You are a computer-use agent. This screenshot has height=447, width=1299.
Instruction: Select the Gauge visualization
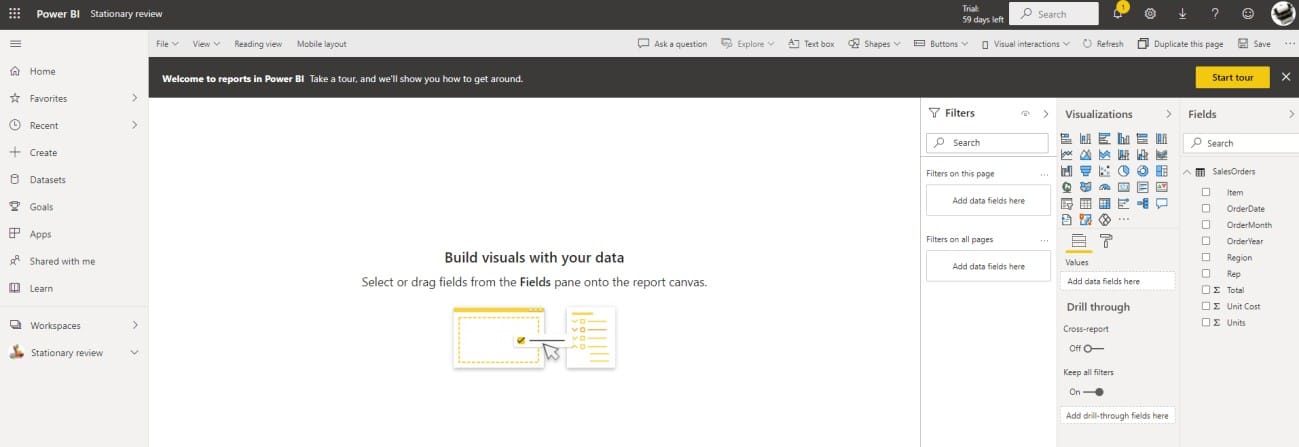click(1104, 187)
